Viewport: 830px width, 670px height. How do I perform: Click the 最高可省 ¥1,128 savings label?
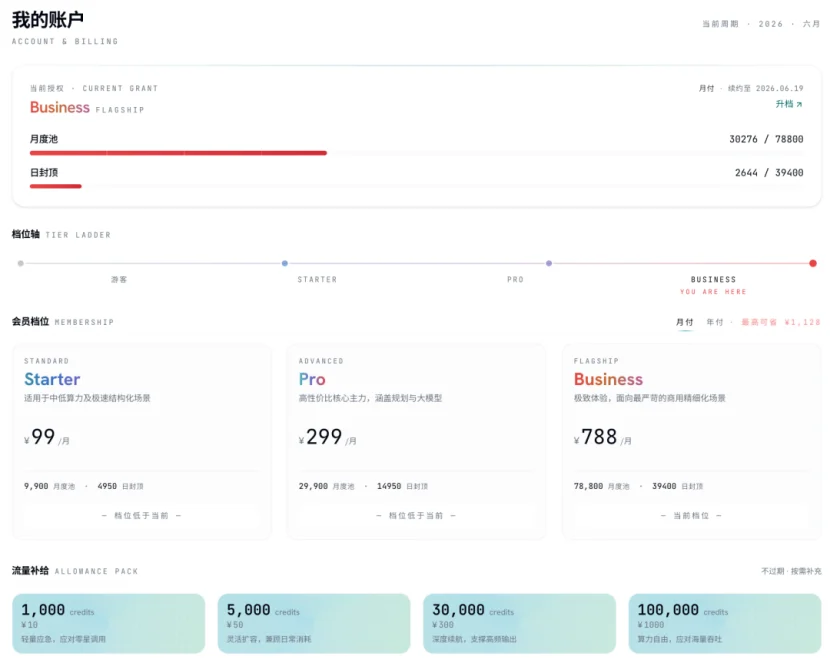pos(781,322)
